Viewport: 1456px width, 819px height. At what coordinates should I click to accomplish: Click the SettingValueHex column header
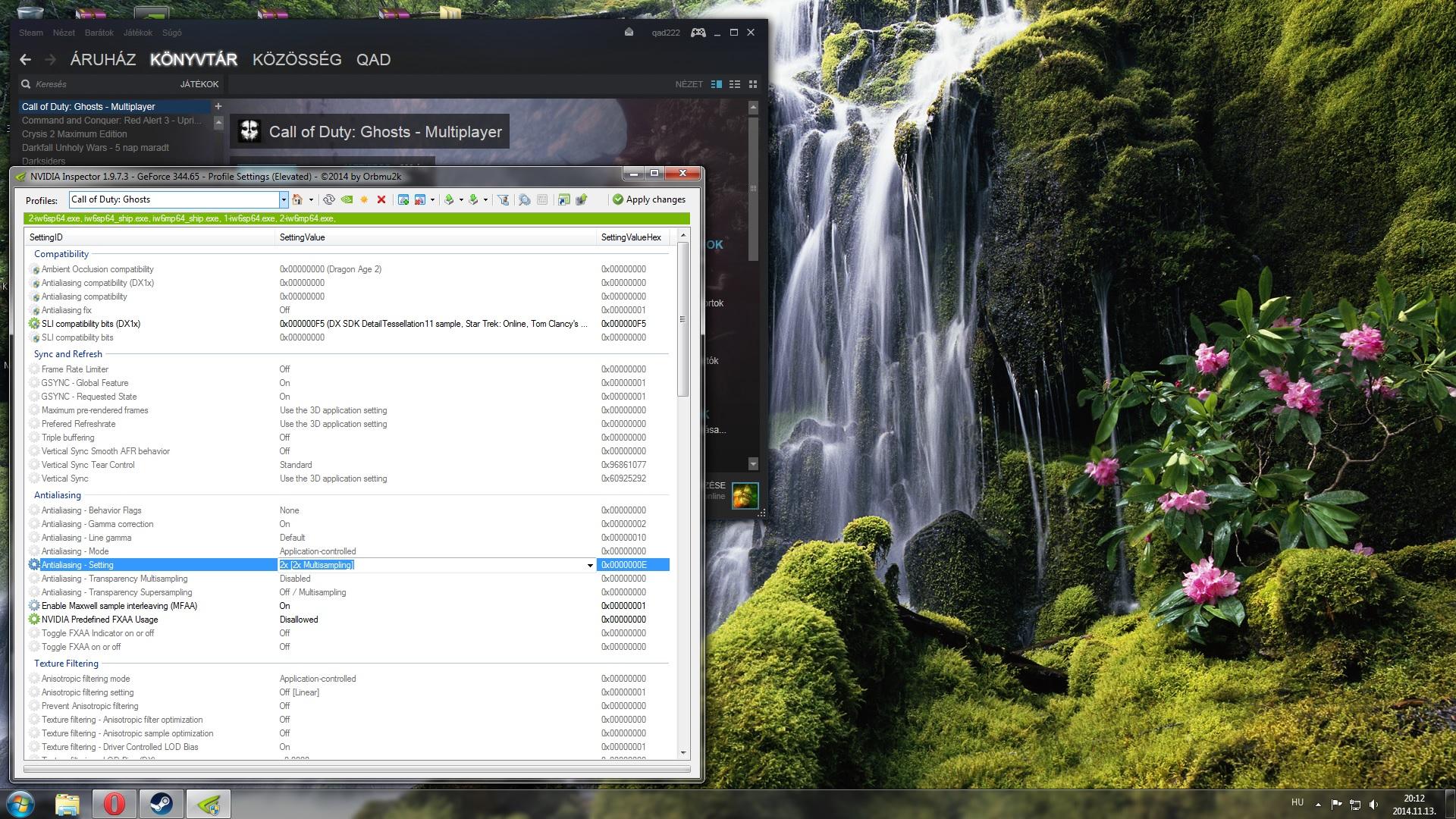[x=634, y=237]
